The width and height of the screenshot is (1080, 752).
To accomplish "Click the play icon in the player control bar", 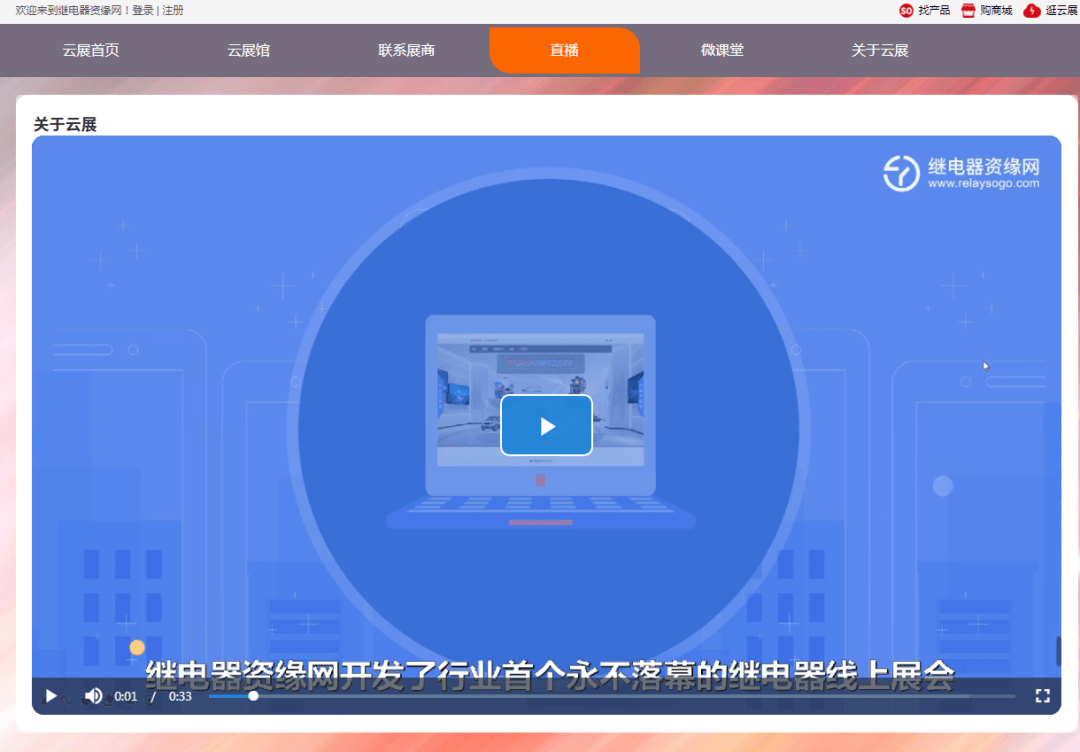I will point(50,696).
